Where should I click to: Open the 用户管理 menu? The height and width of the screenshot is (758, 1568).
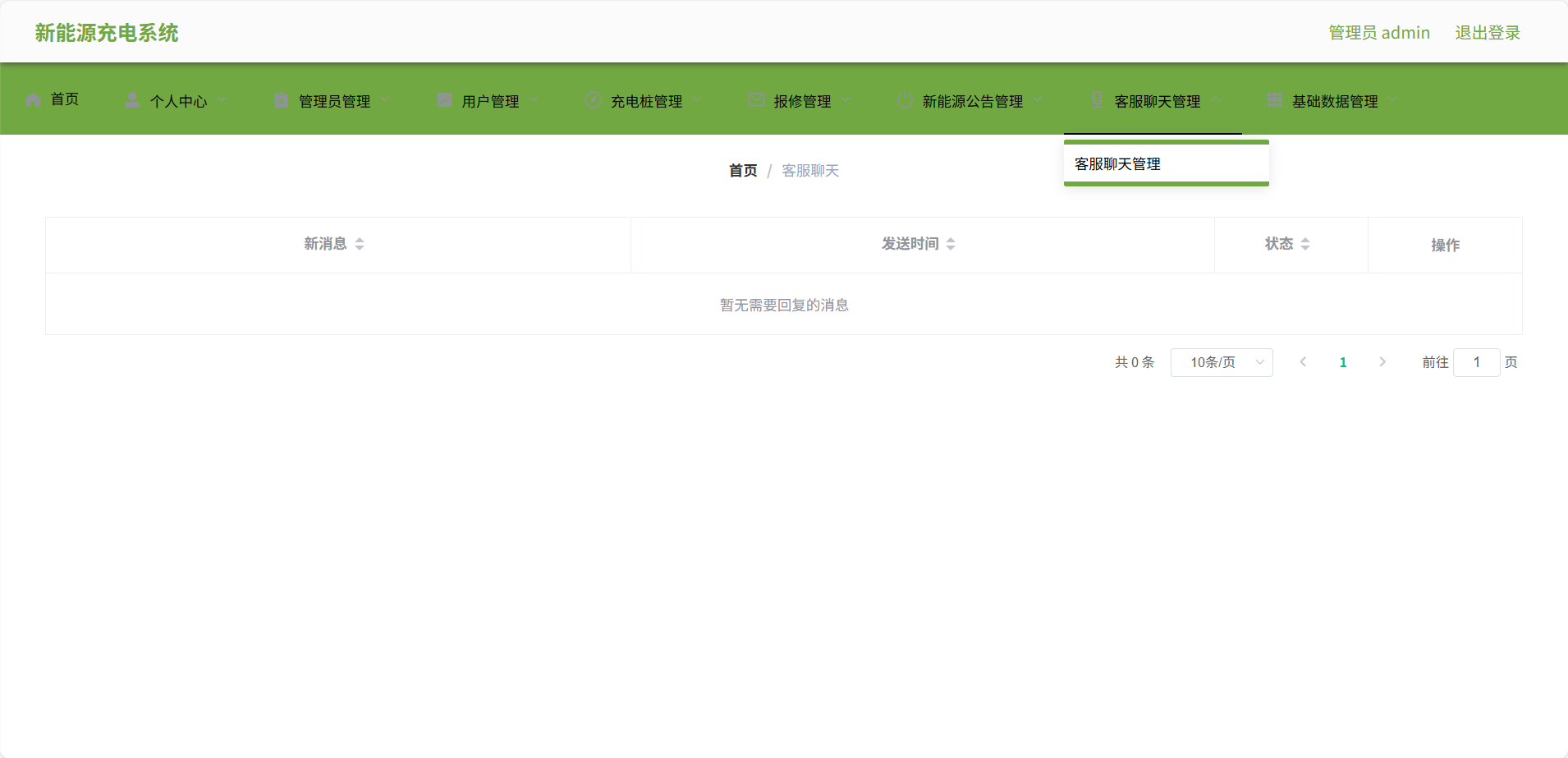(488, 100)
